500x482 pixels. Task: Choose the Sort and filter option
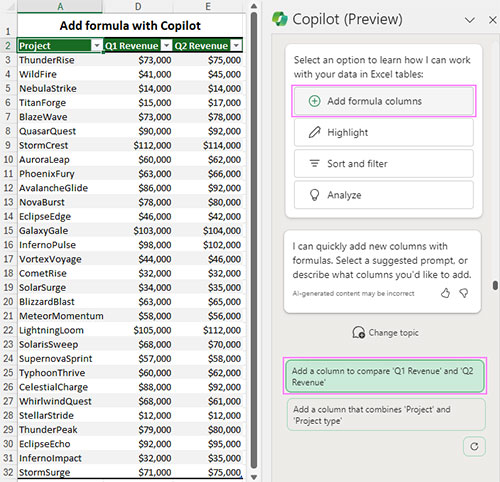[x=384, y=164]
